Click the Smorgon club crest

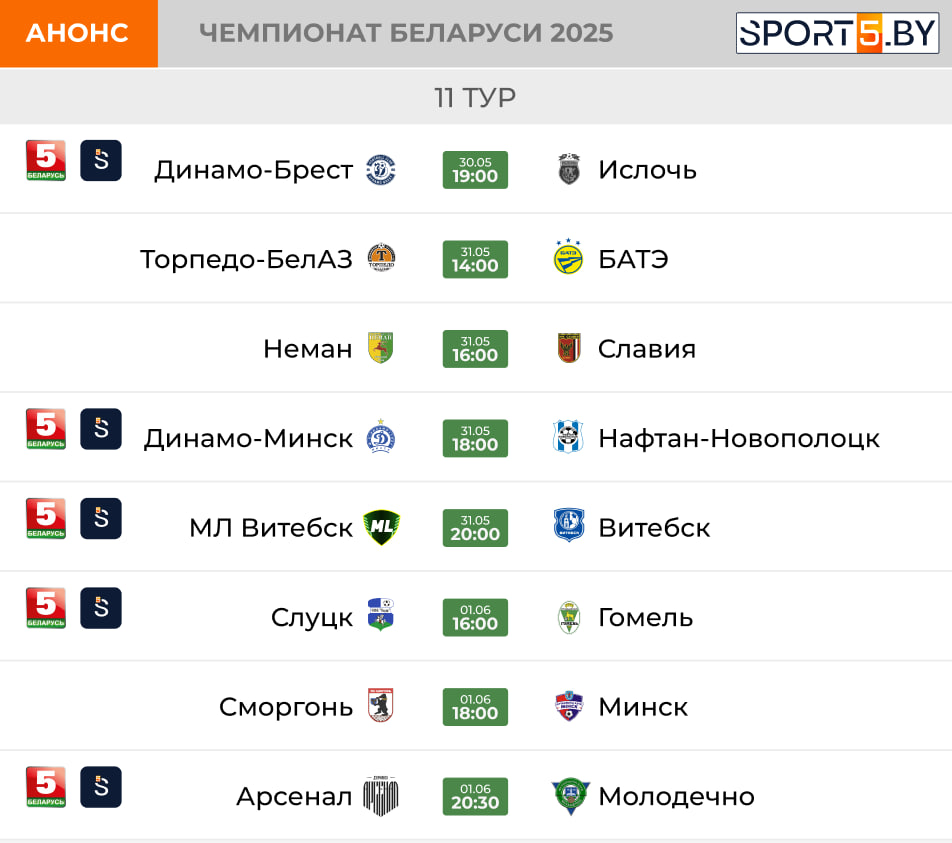pos(381,705)
